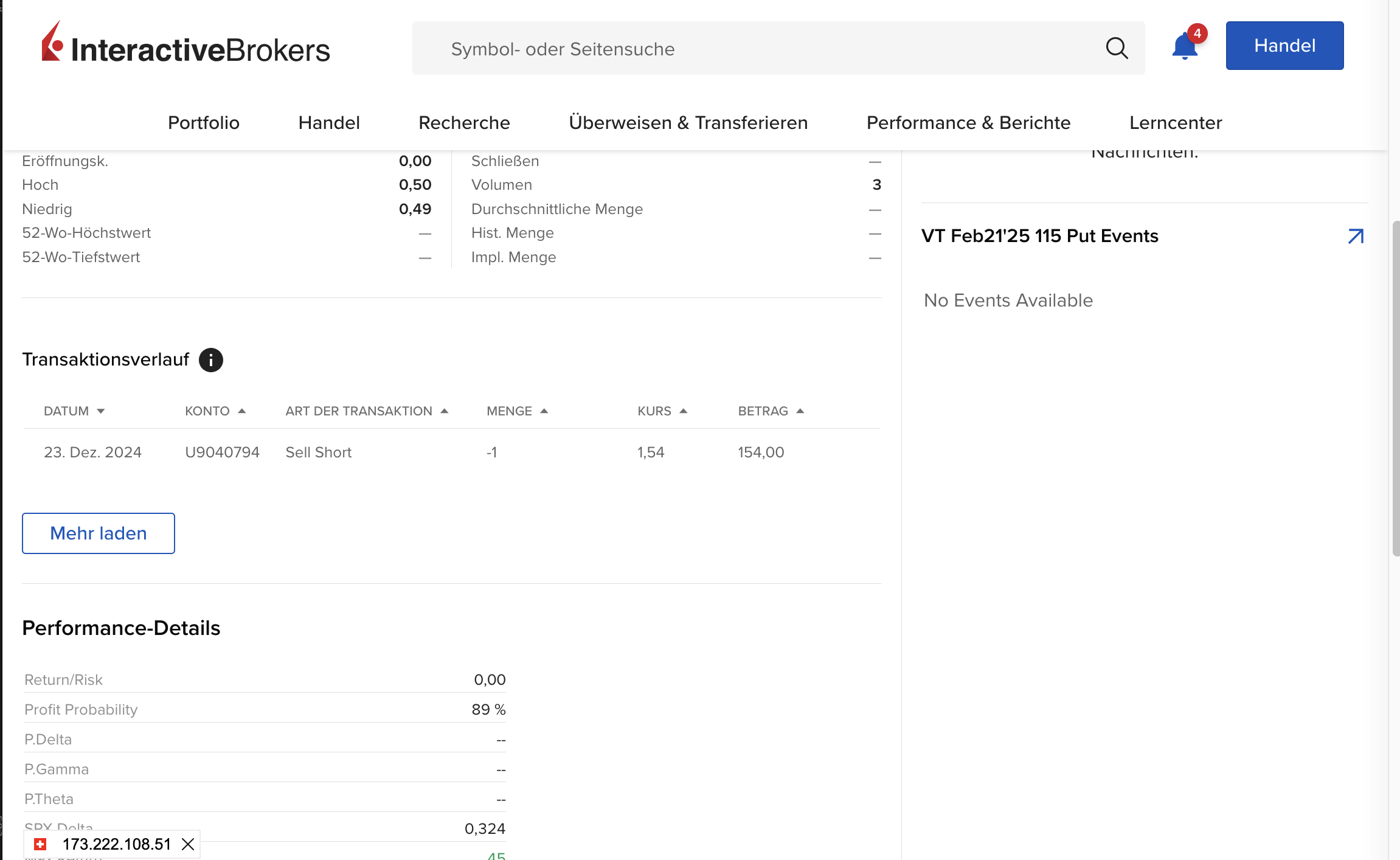Click VT Feb21'25 115 Put Events heading
1400x860 pixels.
click(1039, 236)
